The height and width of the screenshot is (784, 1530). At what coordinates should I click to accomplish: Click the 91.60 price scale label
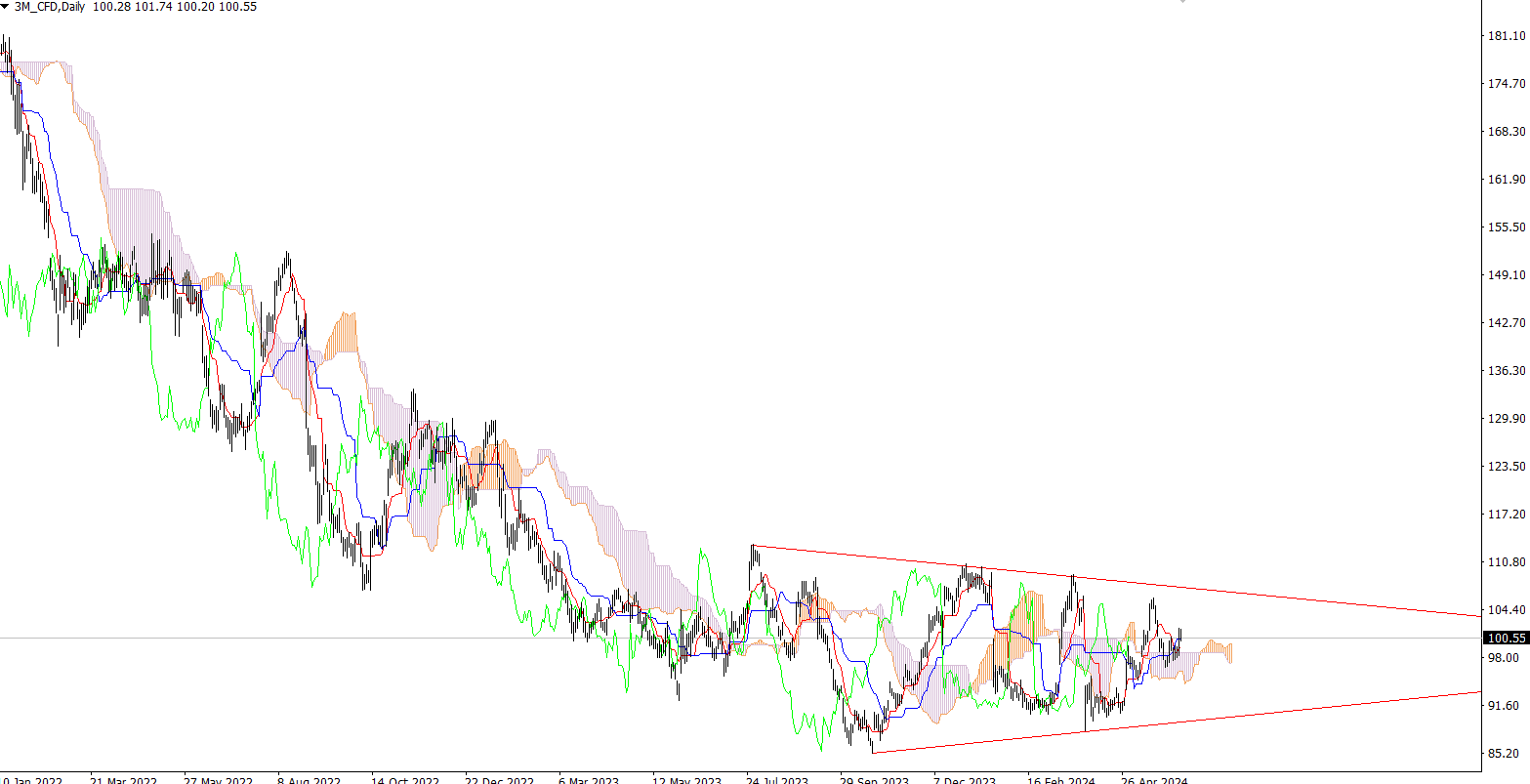tap(1502, 706)
